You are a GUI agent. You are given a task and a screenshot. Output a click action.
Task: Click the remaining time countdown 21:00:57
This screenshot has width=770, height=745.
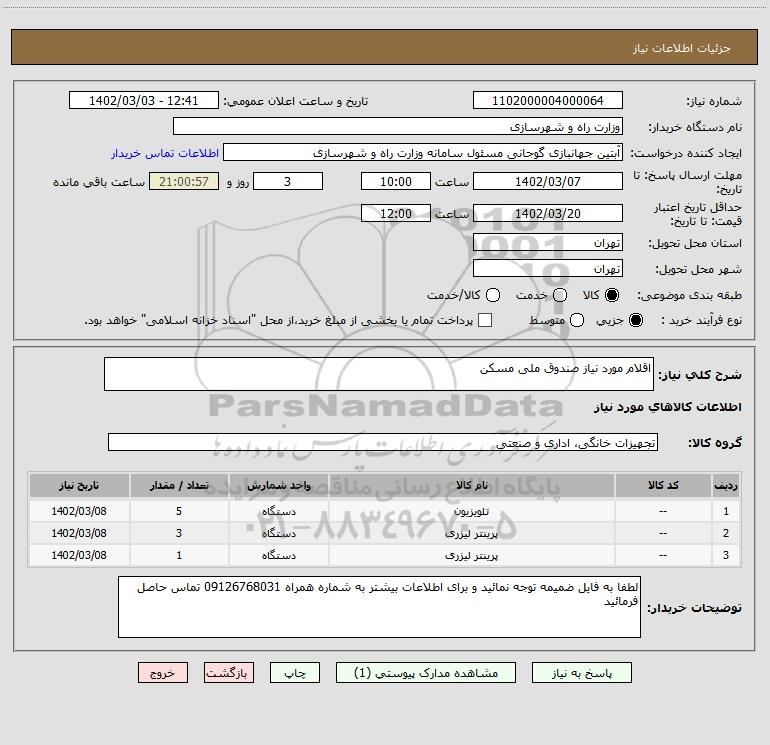click(184, 182)
